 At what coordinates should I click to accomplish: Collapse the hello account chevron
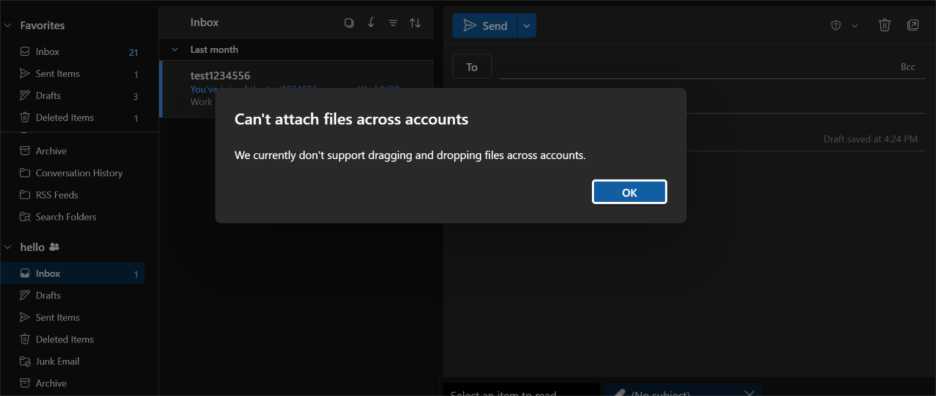coord(8,247)
